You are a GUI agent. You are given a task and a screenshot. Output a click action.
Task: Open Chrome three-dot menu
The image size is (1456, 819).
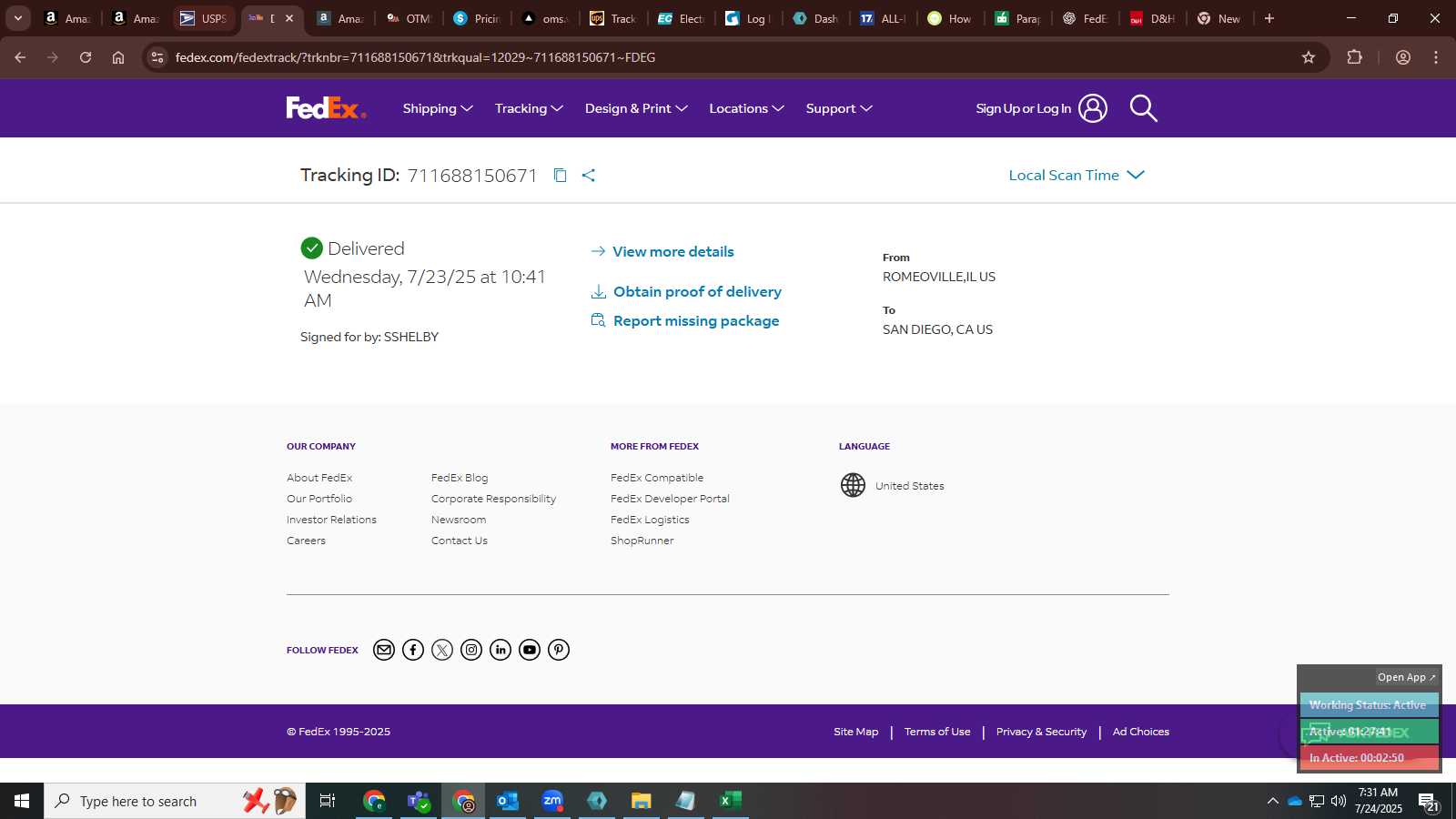click(x=1436, y=57)
